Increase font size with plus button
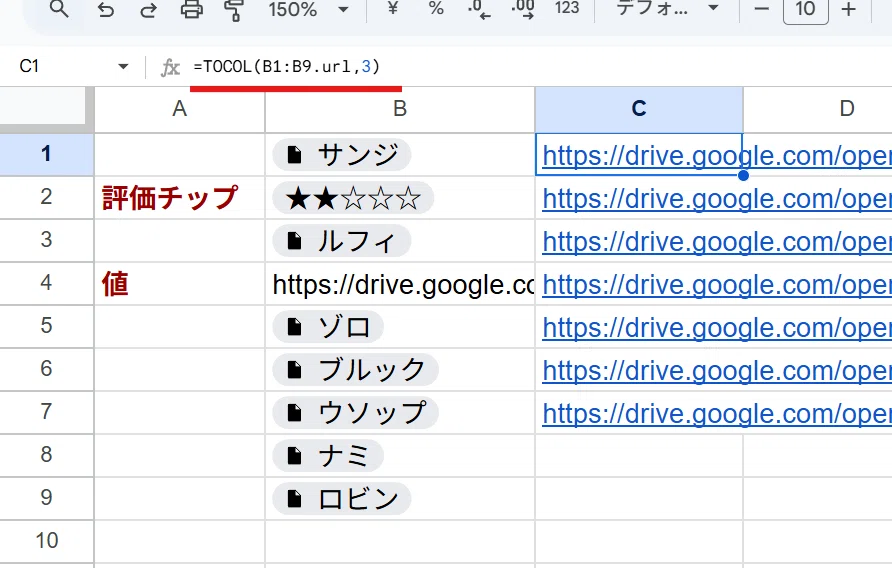 (848, 9)
